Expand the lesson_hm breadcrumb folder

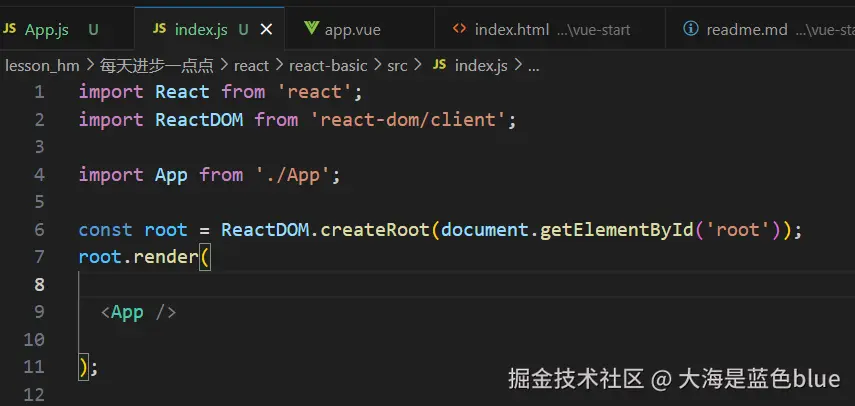[x=43, y=66]
